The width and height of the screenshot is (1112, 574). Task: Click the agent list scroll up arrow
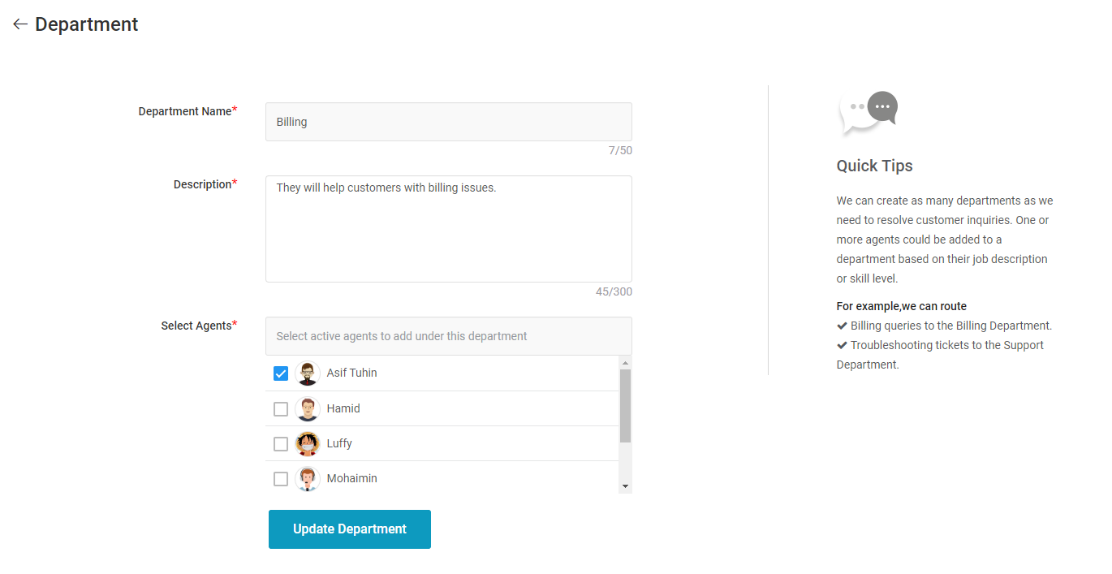625,363
